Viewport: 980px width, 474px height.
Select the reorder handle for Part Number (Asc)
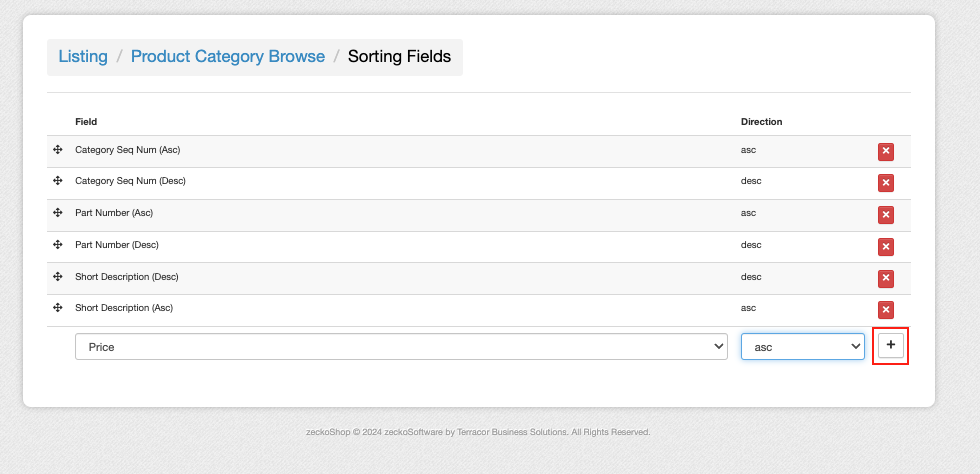[58, 213]
